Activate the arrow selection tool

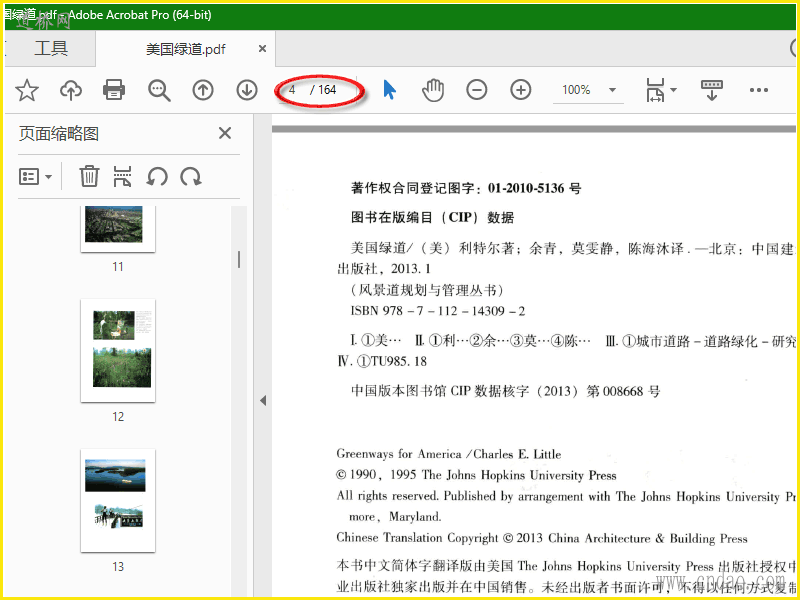click(390, 90)
